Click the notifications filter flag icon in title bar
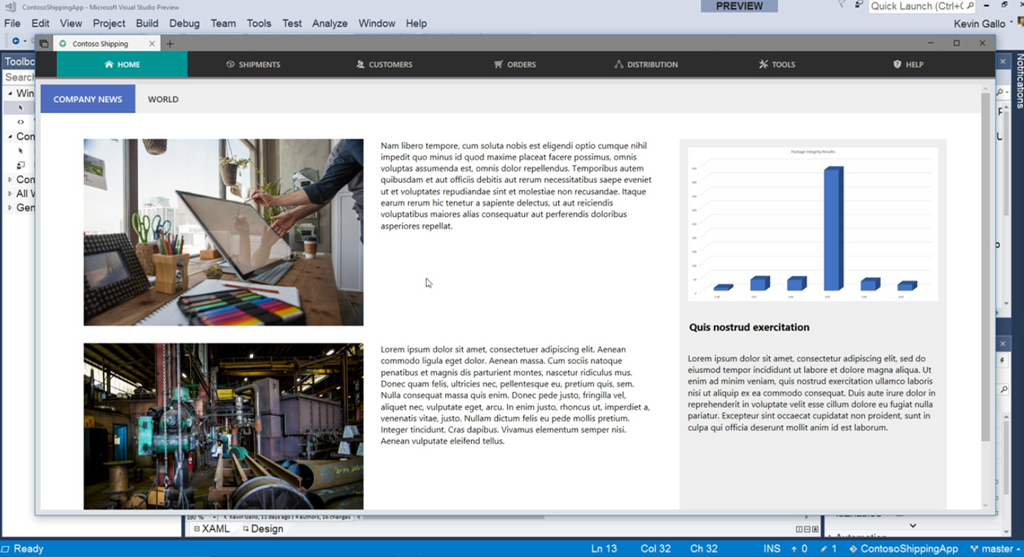This screenshot has width=1024, height=557. click(842, 5)
